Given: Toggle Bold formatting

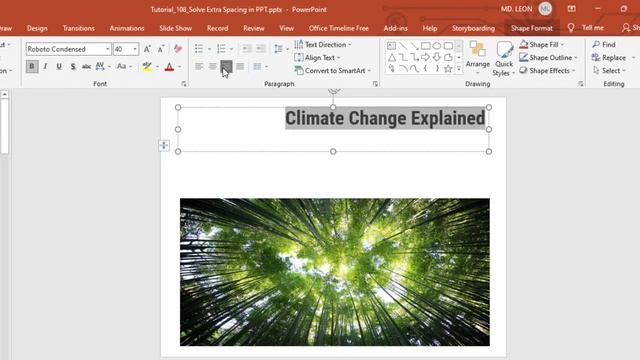Looking at the screenshot, I should 32,66.
